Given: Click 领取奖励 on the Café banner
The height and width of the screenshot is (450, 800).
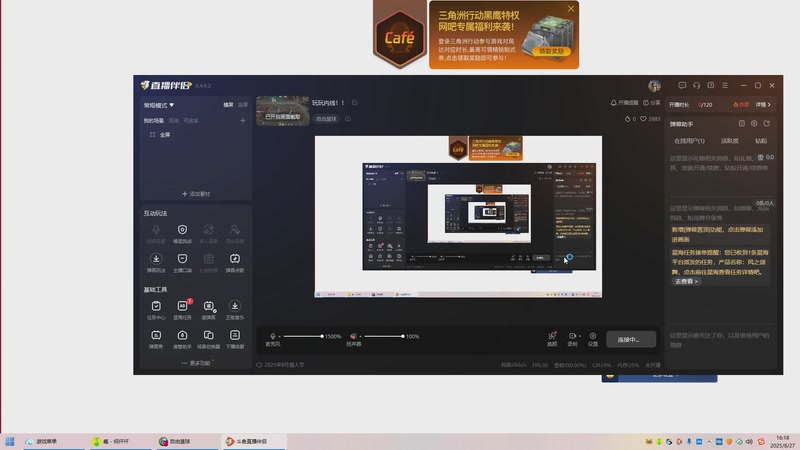Looking at the screenshot, I should (551, 51).
